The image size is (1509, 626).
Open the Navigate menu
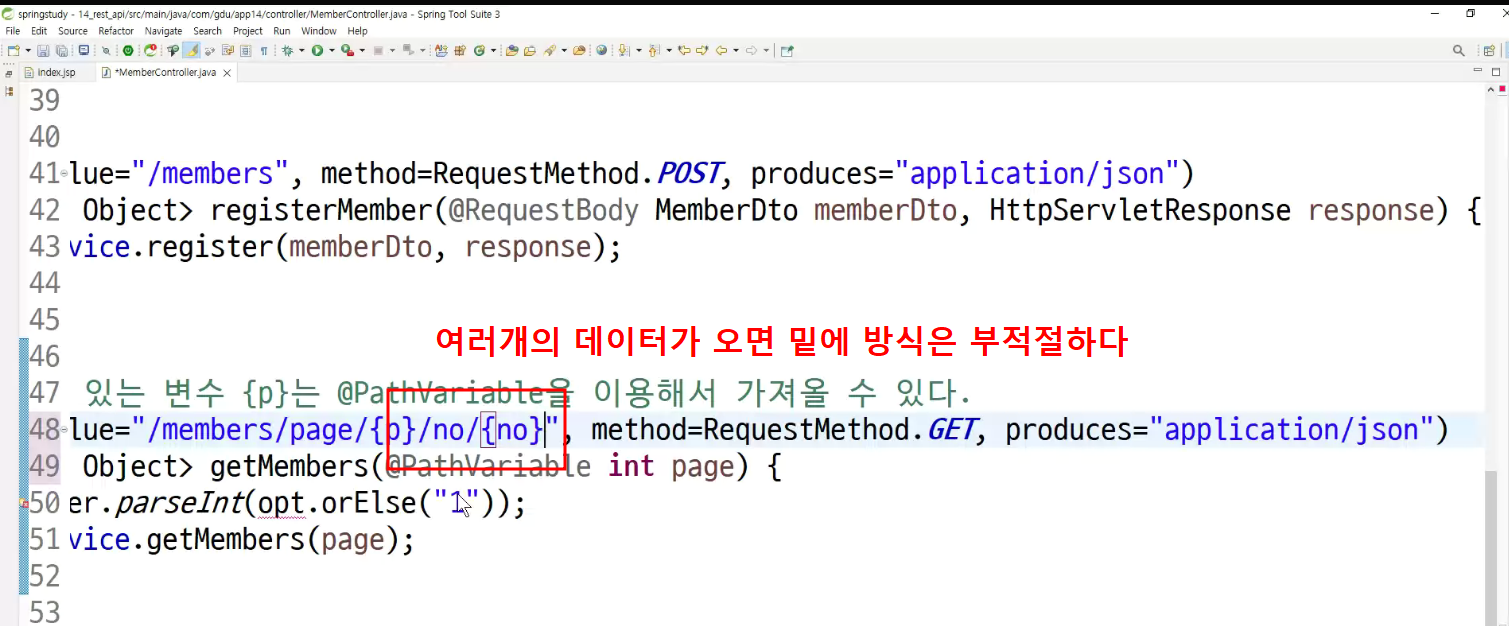click(163, 31)
